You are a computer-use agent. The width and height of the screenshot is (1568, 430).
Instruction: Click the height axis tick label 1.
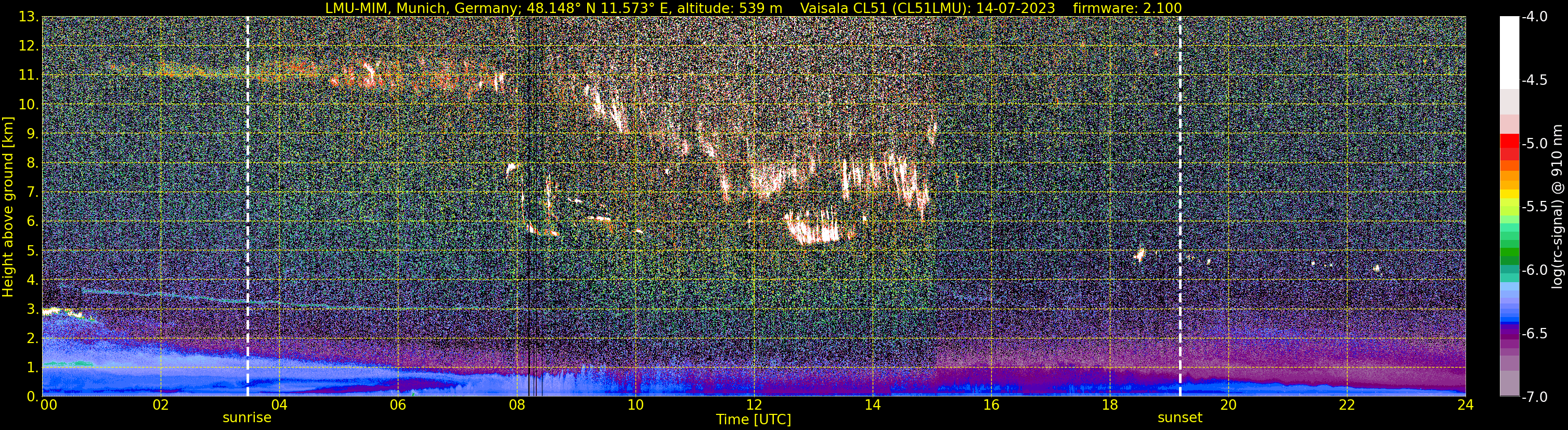(33, 367)
